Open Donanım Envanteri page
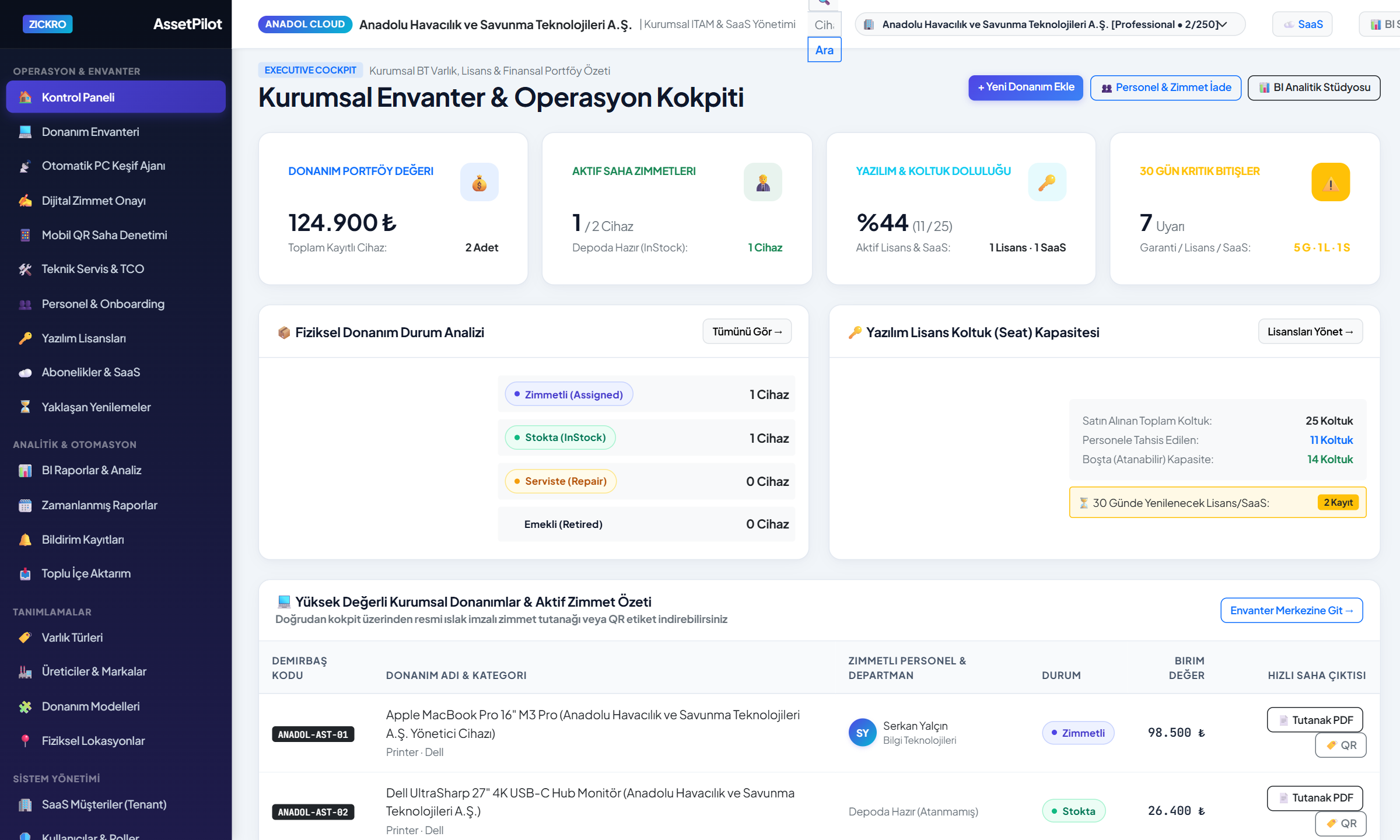This screenshot has width=1400, height=840. 116,132
